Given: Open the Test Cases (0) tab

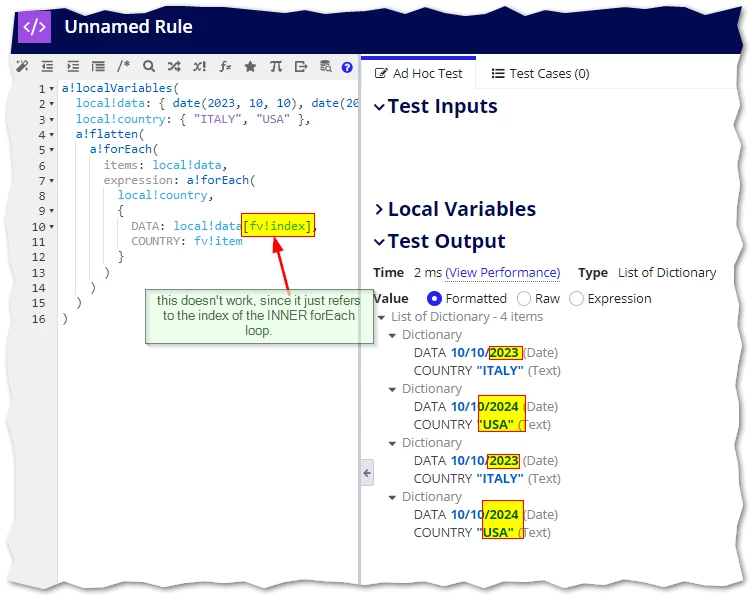Looking at the screenshot, I should [540, 73].
